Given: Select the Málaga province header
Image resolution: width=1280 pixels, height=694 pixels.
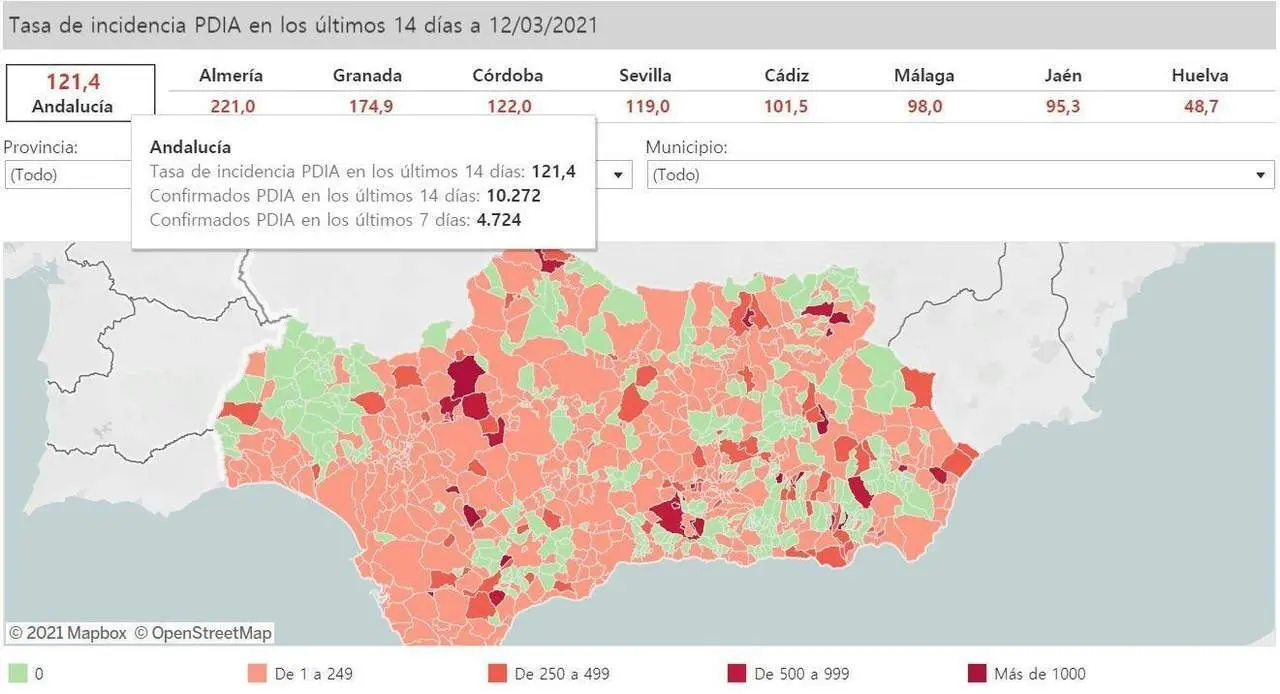Looking at the screenshot, I should point(924,76).
